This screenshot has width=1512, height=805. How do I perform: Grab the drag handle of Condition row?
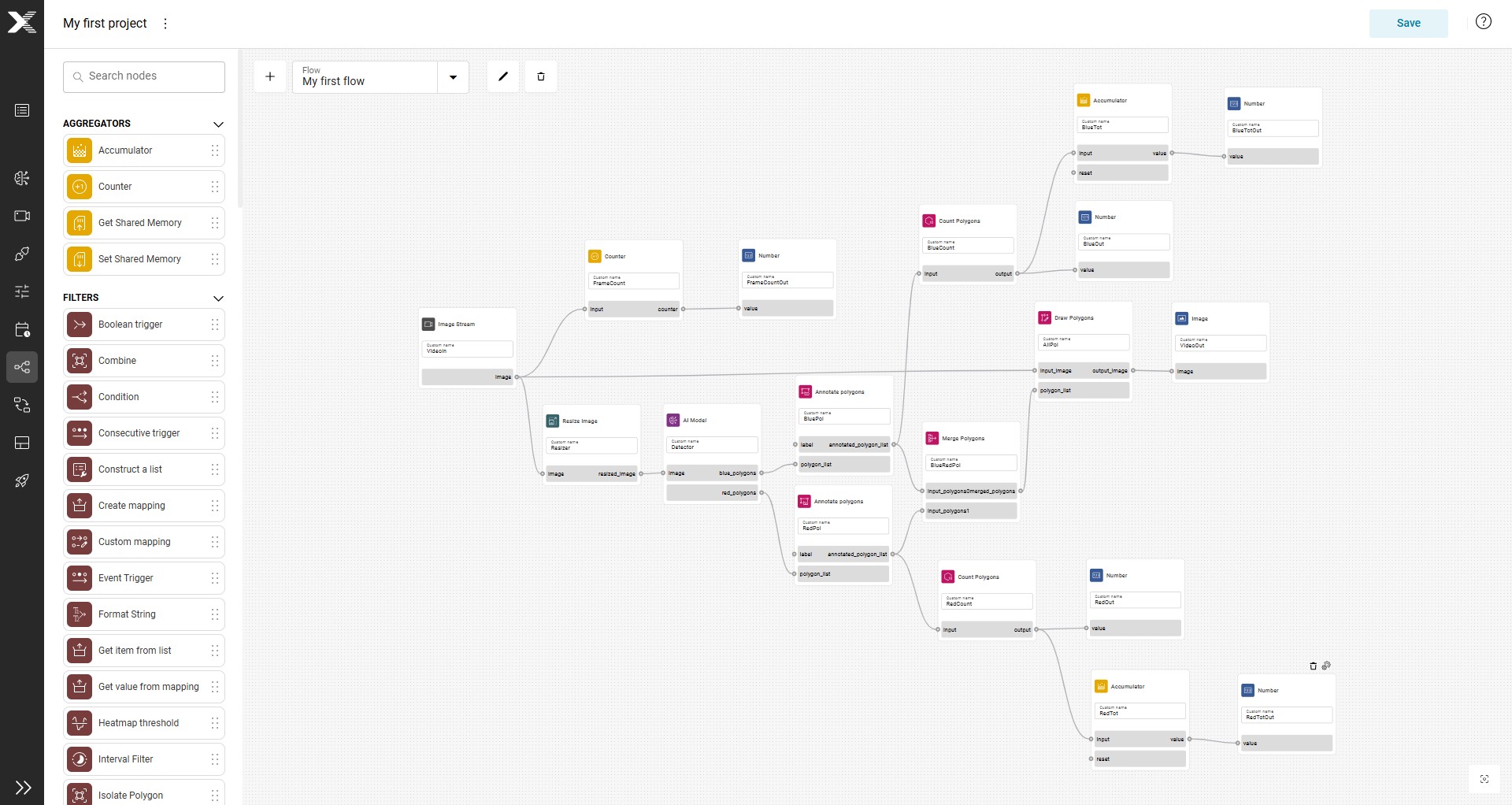[x=215, y=397]
